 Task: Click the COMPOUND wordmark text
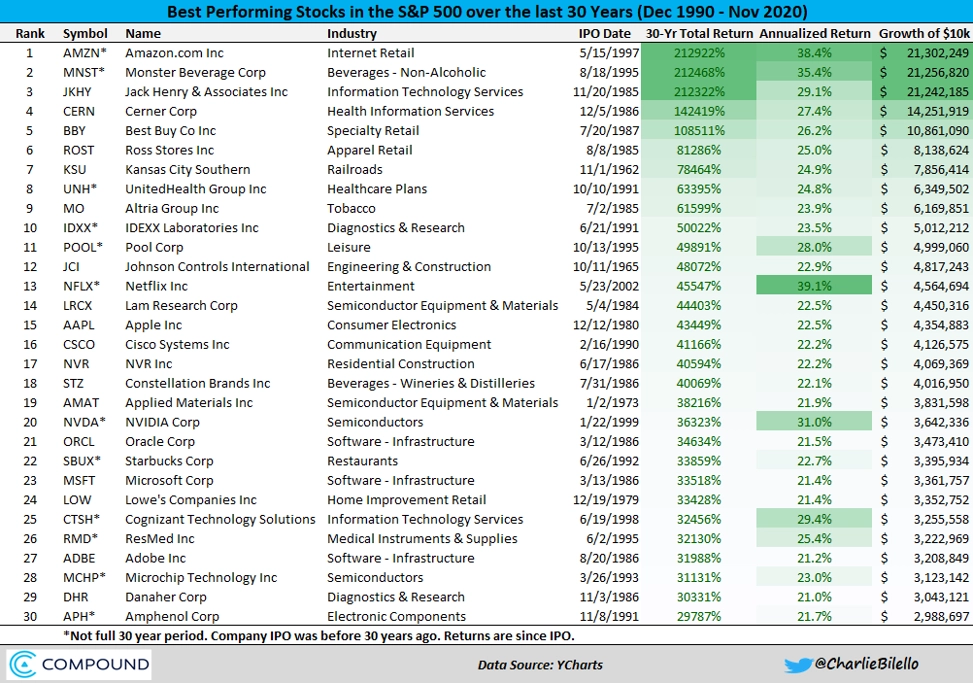point(96,664)
